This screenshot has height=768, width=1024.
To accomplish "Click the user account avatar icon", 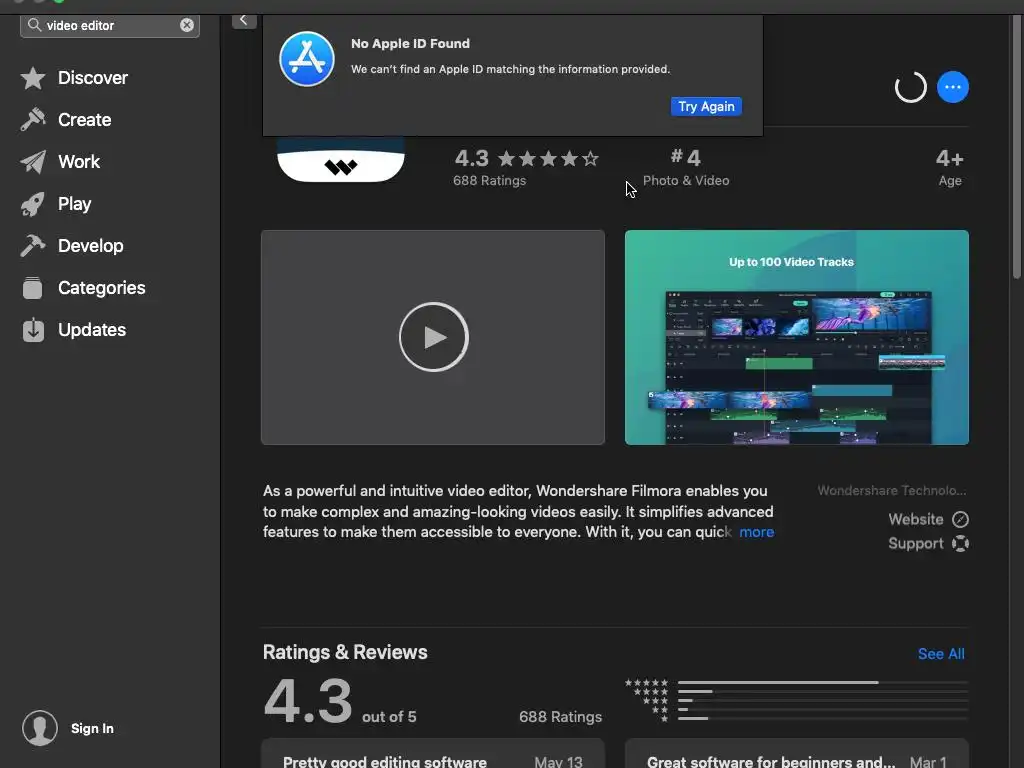I will click(40, 728).
